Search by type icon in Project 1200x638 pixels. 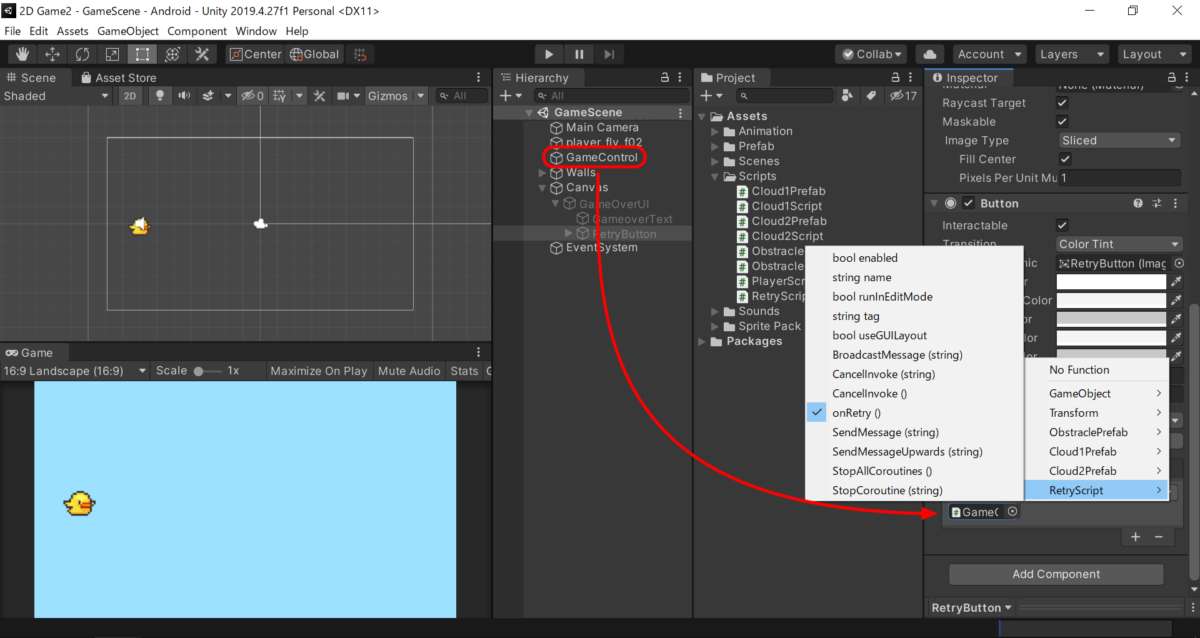(848, 95)
